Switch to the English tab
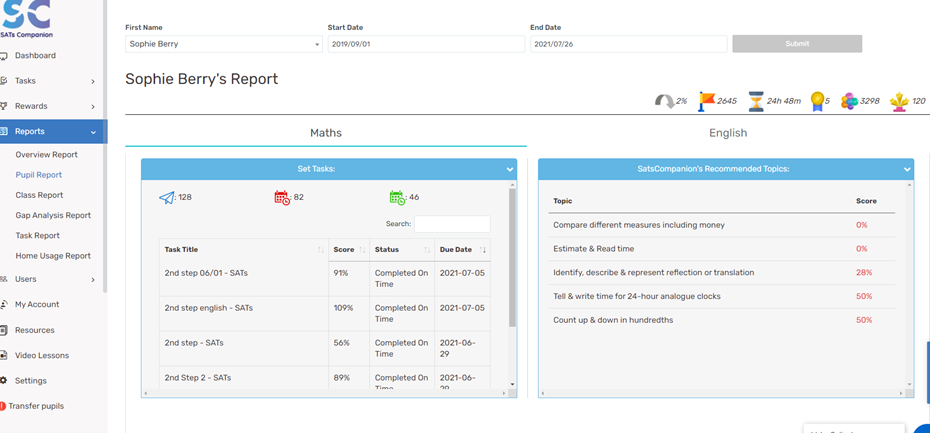Screen dimensions: 930x433 pos(728,133)
